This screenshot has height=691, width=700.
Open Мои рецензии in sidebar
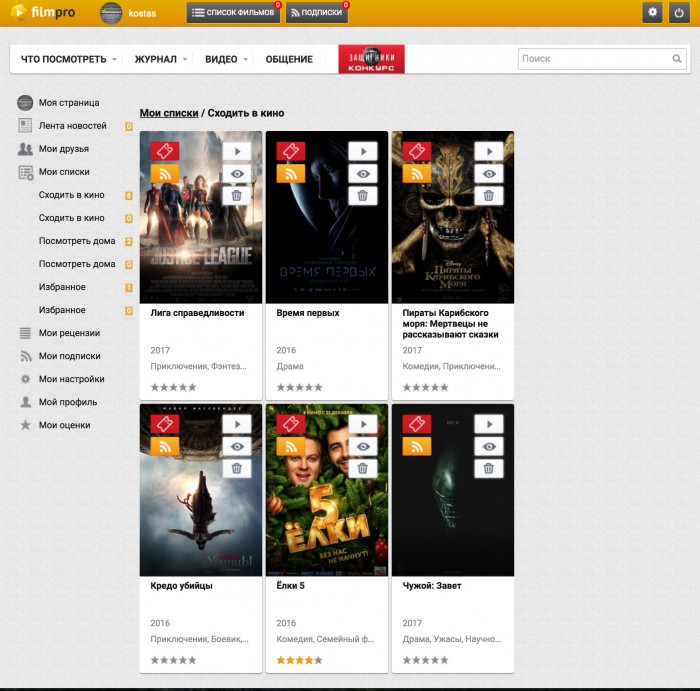point(59,333)
